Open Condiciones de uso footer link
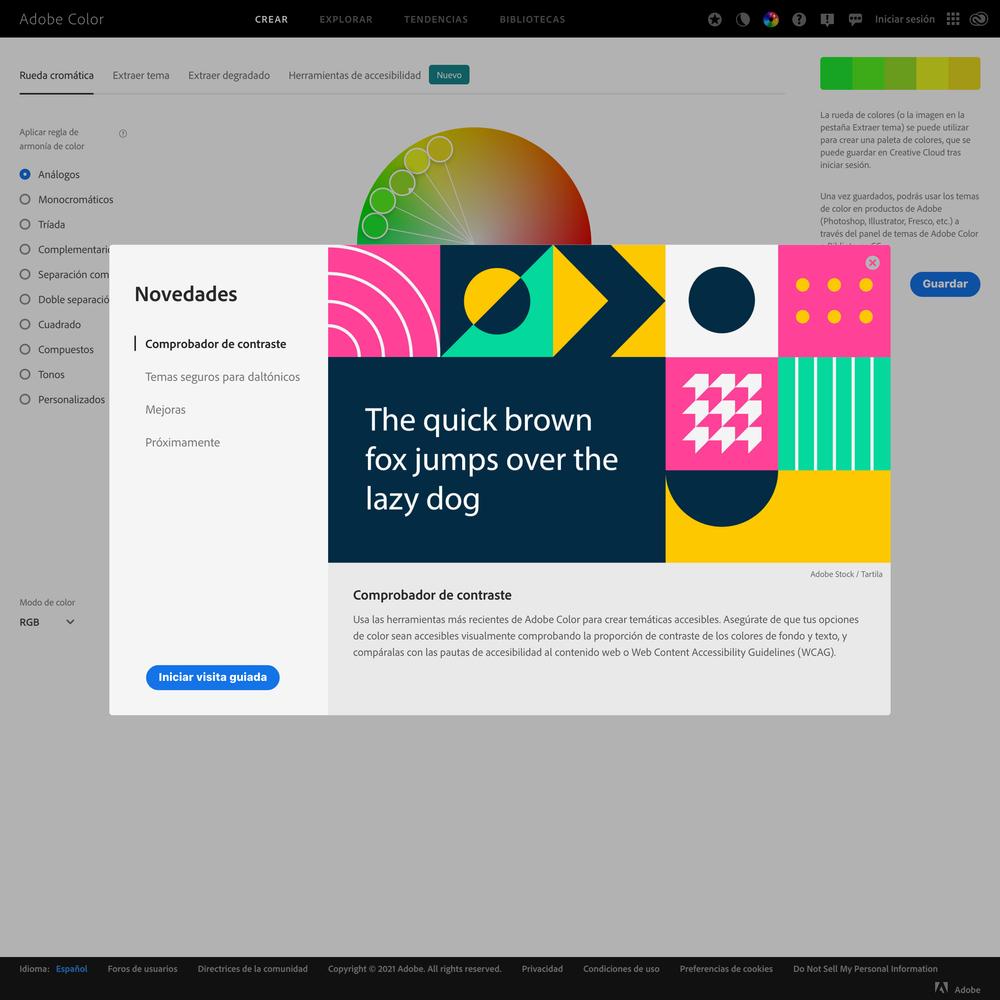The height and width of the screenshot is (1000, 1000). 621,969
